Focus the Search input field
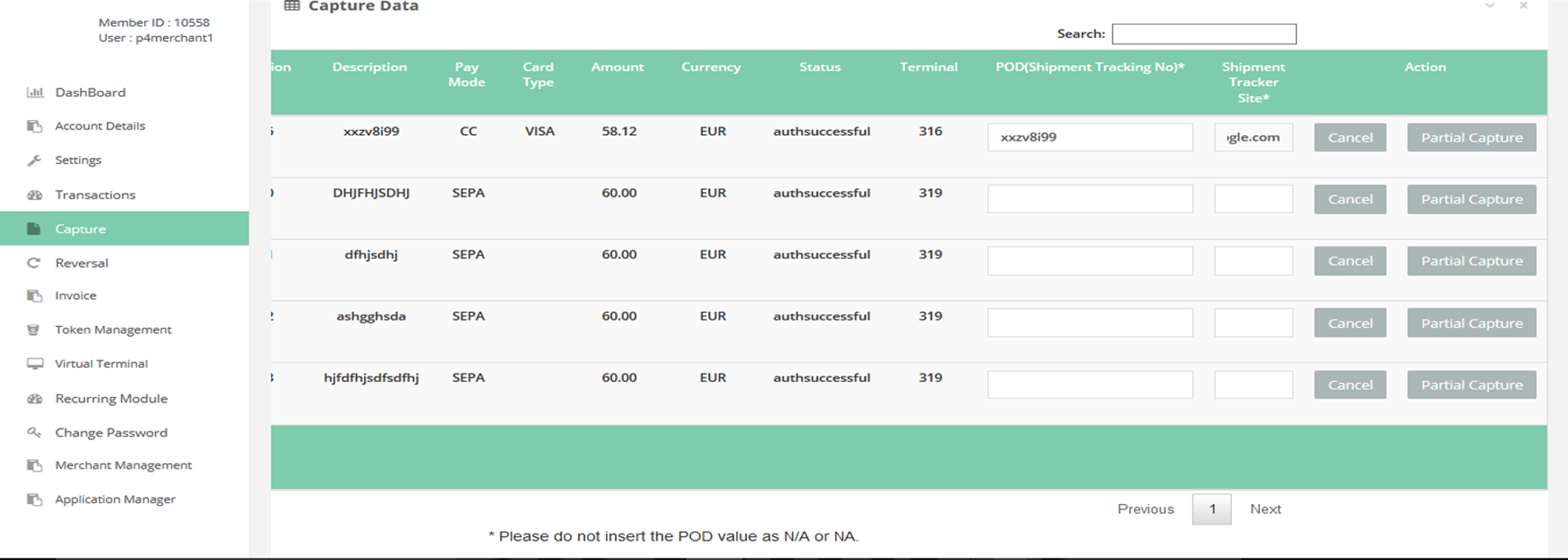The width and height of the screenshot is (1568, 560). (1203, 34)
